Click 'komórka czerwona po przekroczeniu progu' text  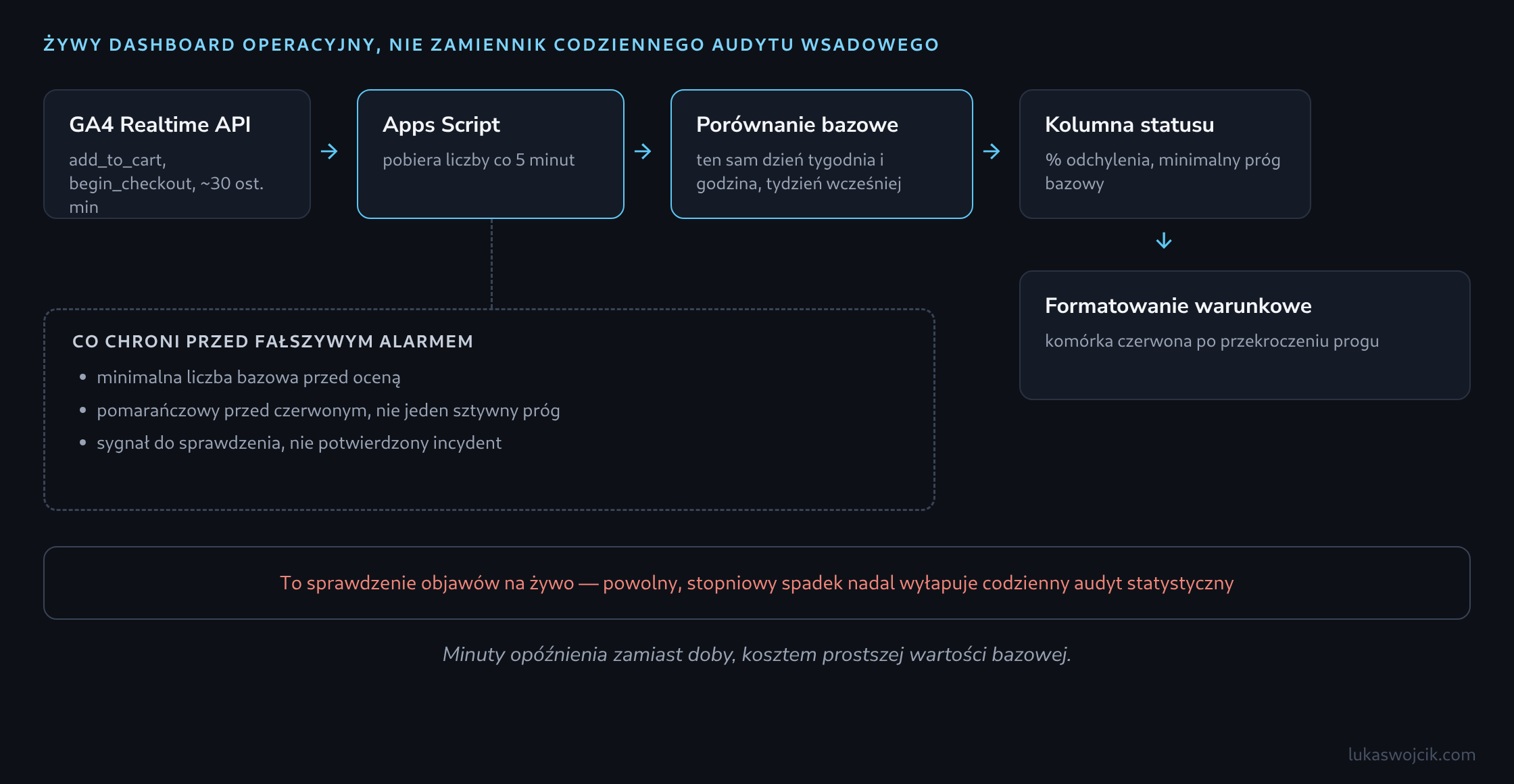click(x=1212, y=341)
